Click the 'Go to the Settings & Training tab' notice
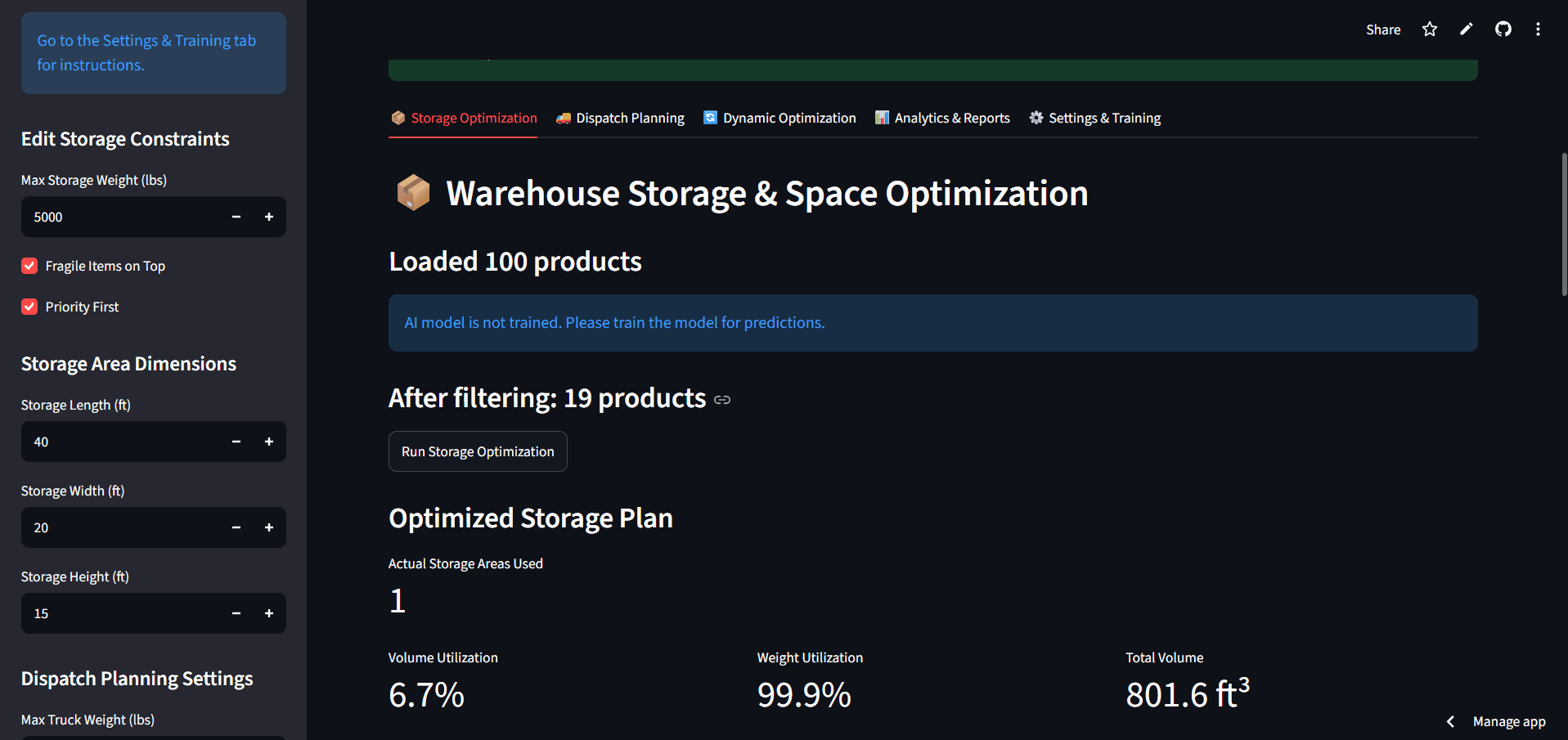1568x740 pixels. [x=154, y=52]
